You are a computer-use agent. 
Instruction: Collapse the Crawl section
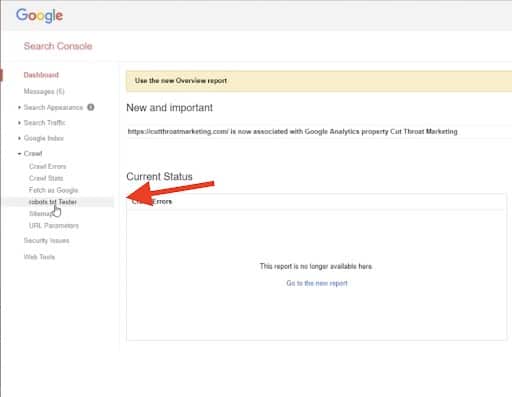click(x=33, y=153)
